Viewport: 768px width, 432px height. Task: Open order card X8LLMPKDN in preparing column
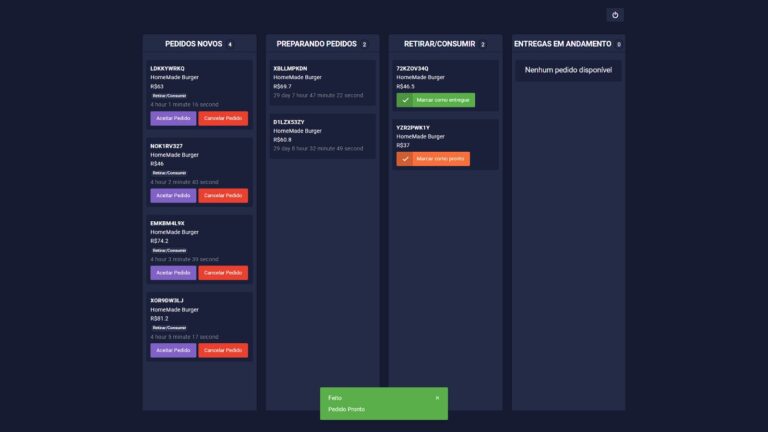(x=321, y=82)
